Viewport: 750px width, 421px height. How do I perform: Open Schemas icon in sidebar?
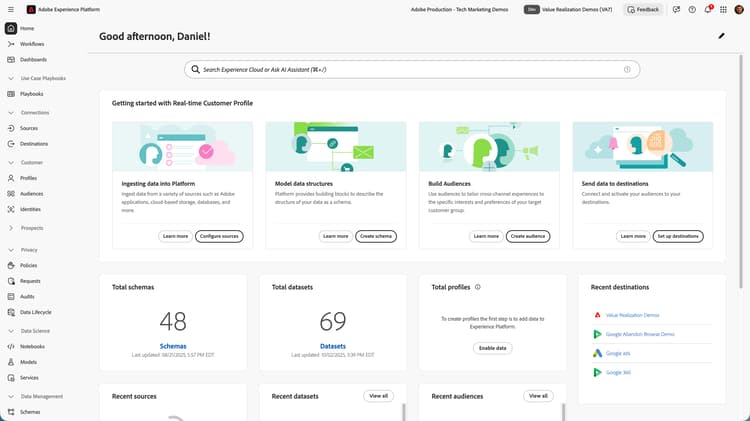click(11, 412)
